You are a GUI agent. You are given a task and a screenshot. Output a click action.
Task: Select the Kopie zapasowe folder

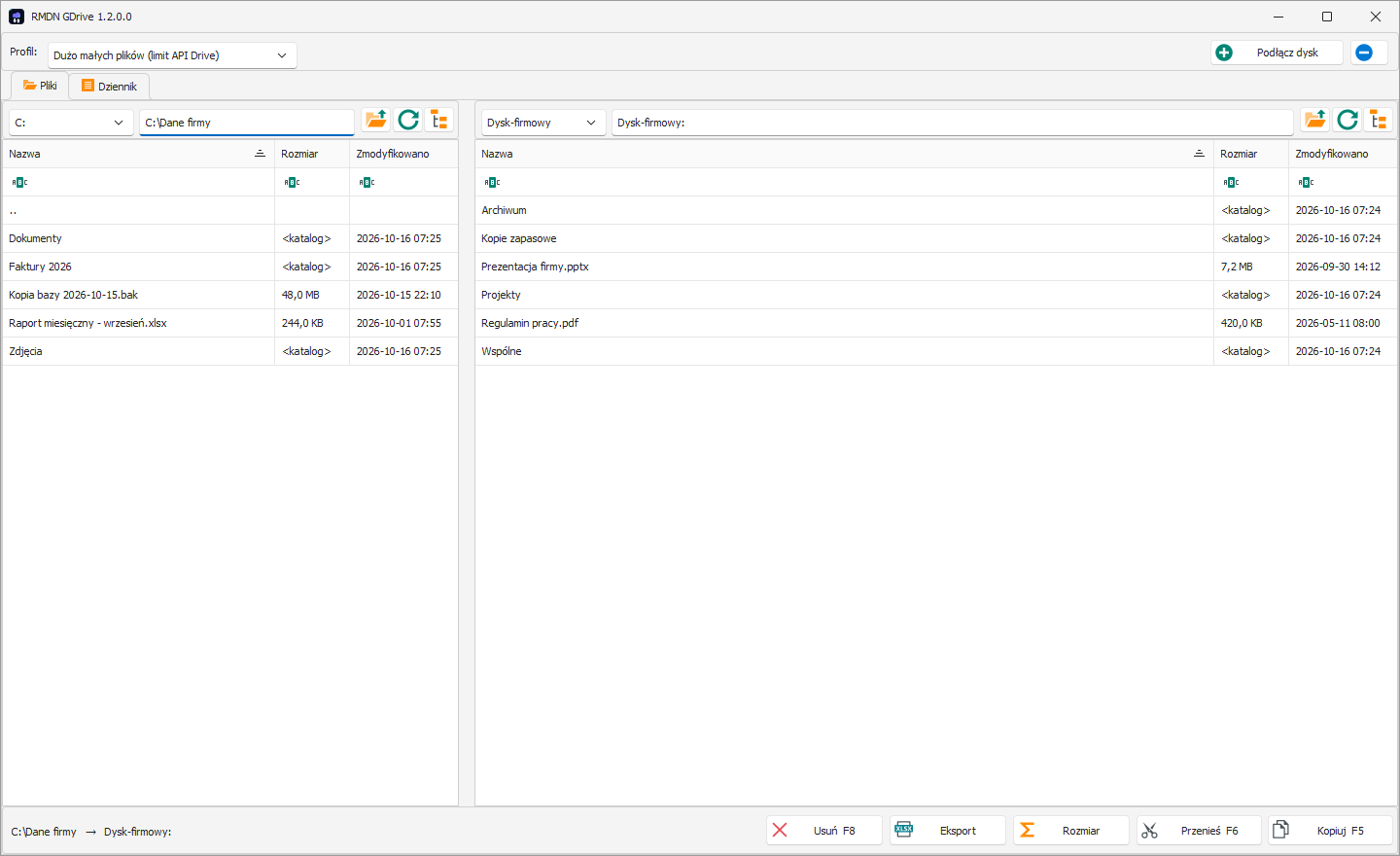click(935, 238)
